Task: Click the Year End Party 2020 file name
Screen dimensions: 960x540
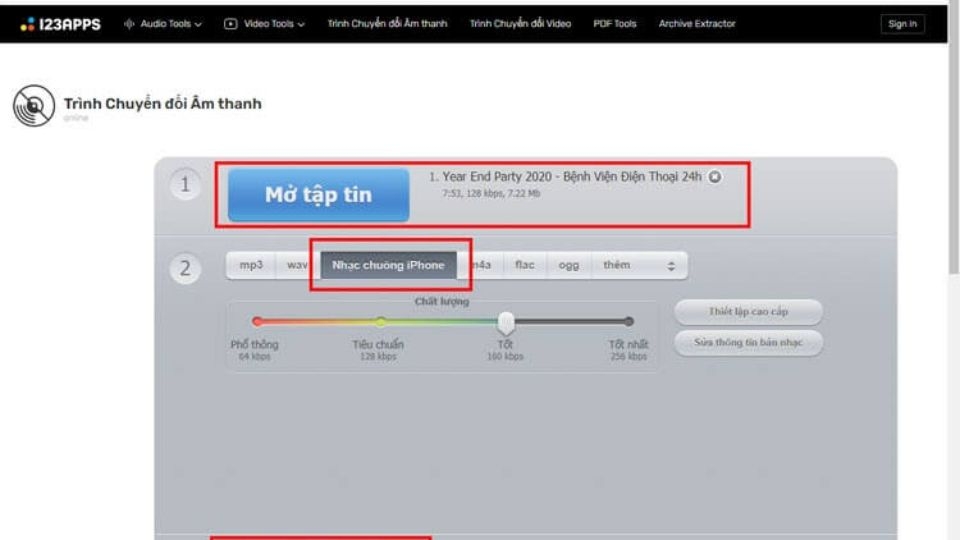Action: click(x=572, y=177)
